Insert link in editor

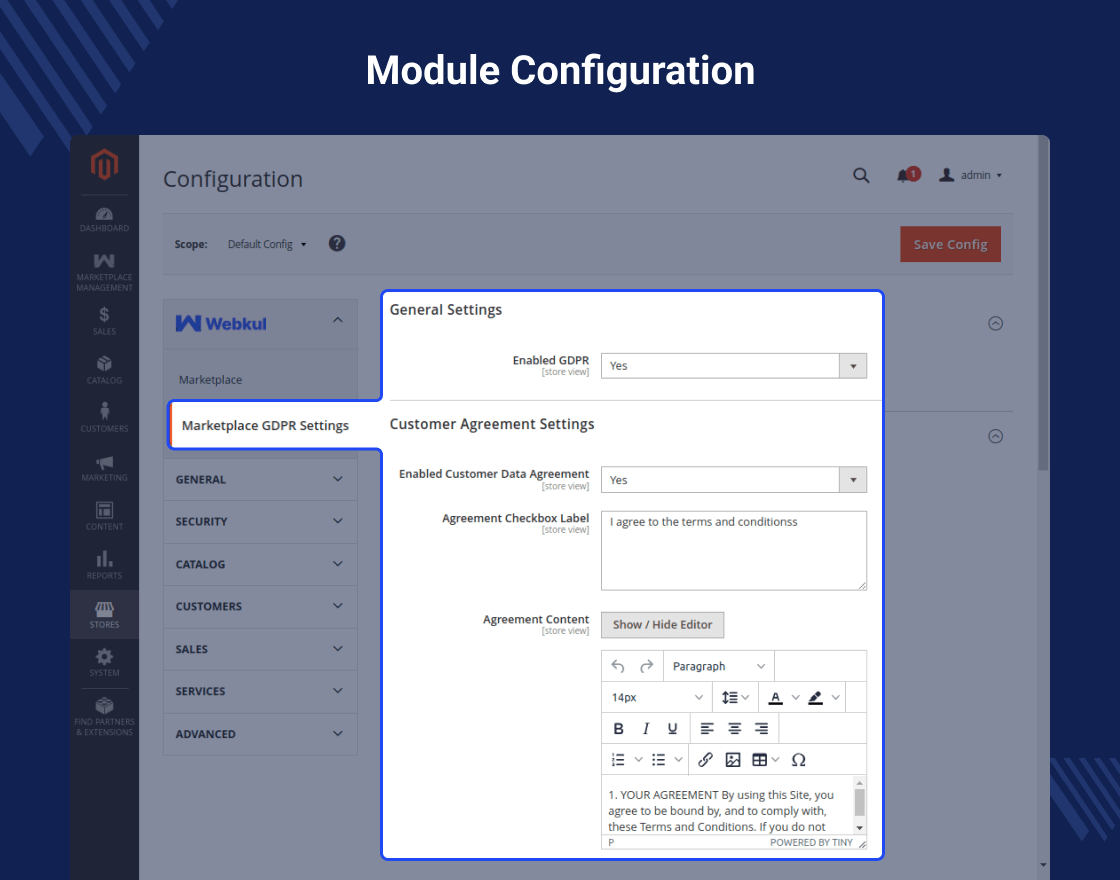coord(705,760)
